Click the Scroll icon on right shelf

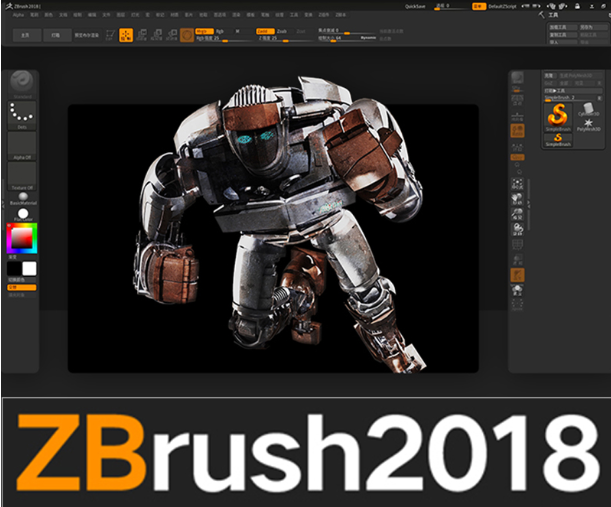tap(517, 100)
